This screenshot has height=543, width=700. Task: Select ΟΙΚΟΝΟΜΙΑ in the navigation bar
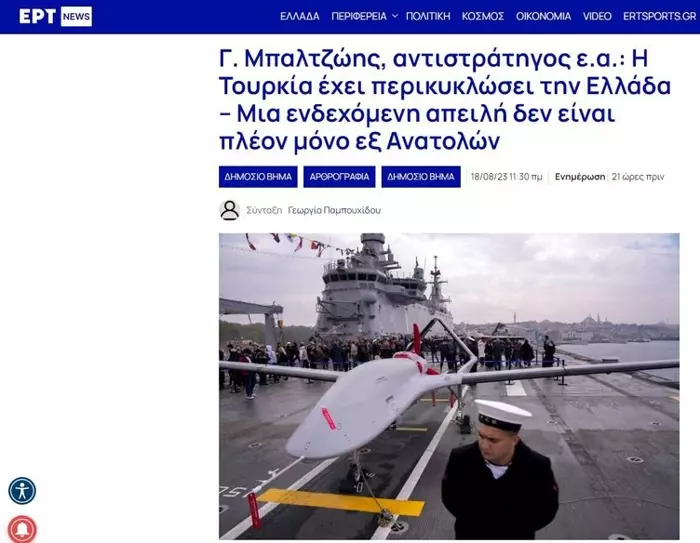(543, 17)
